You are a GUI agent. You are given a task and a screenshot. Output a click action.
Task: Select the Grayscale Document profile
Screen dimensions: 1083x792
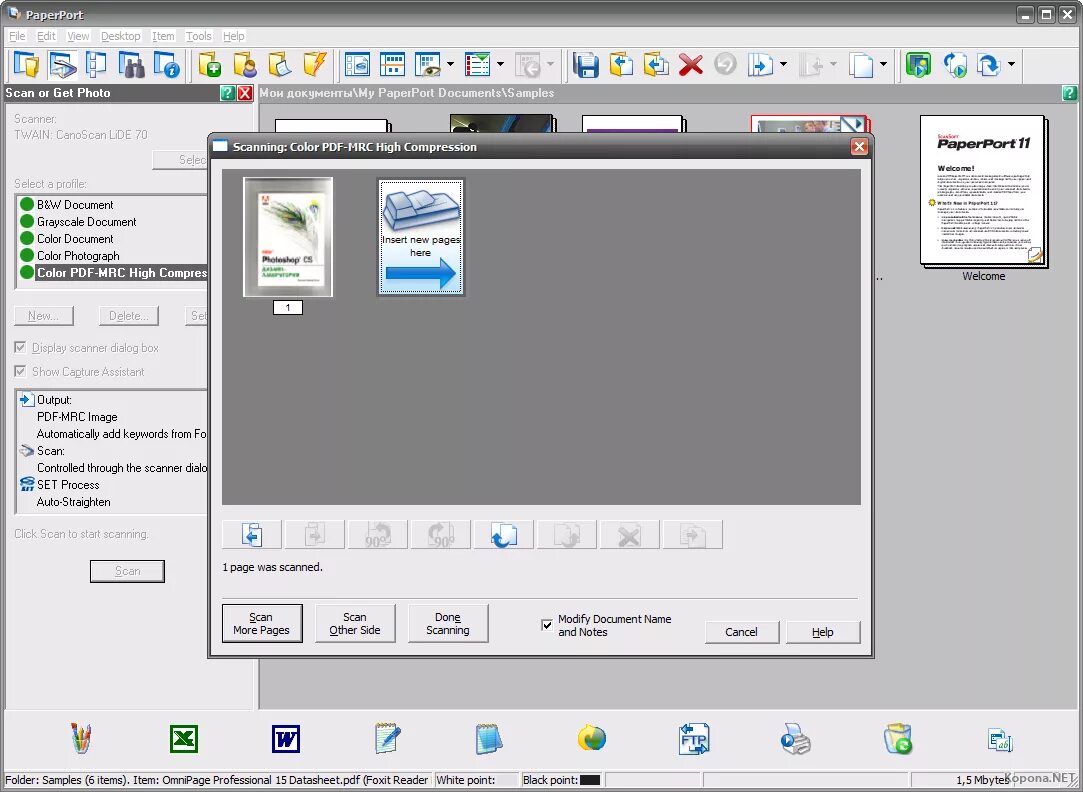coord(86,222)
